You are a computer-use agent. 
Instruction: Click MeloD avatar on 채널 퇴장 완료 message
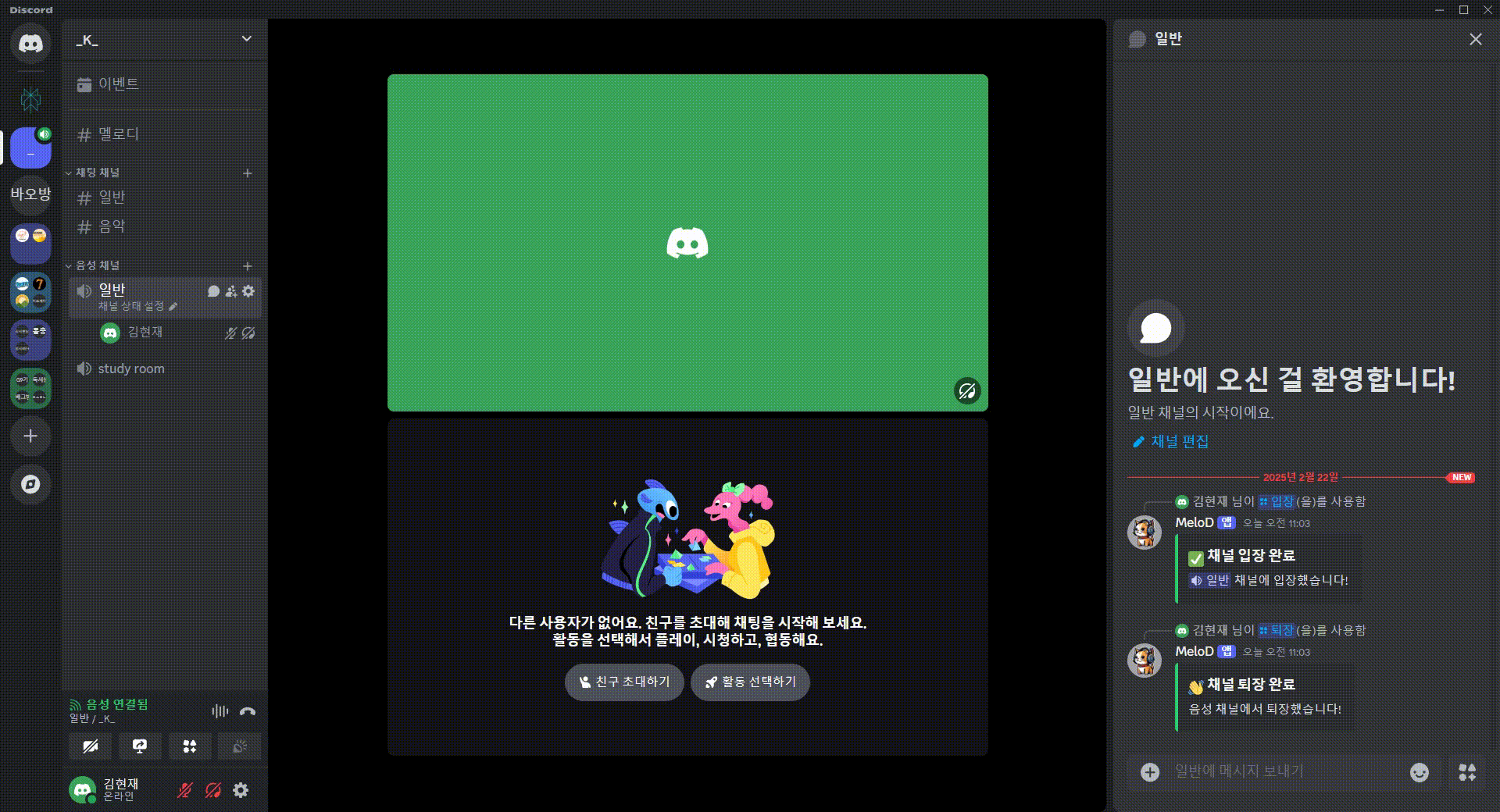tap(1145, 662)
